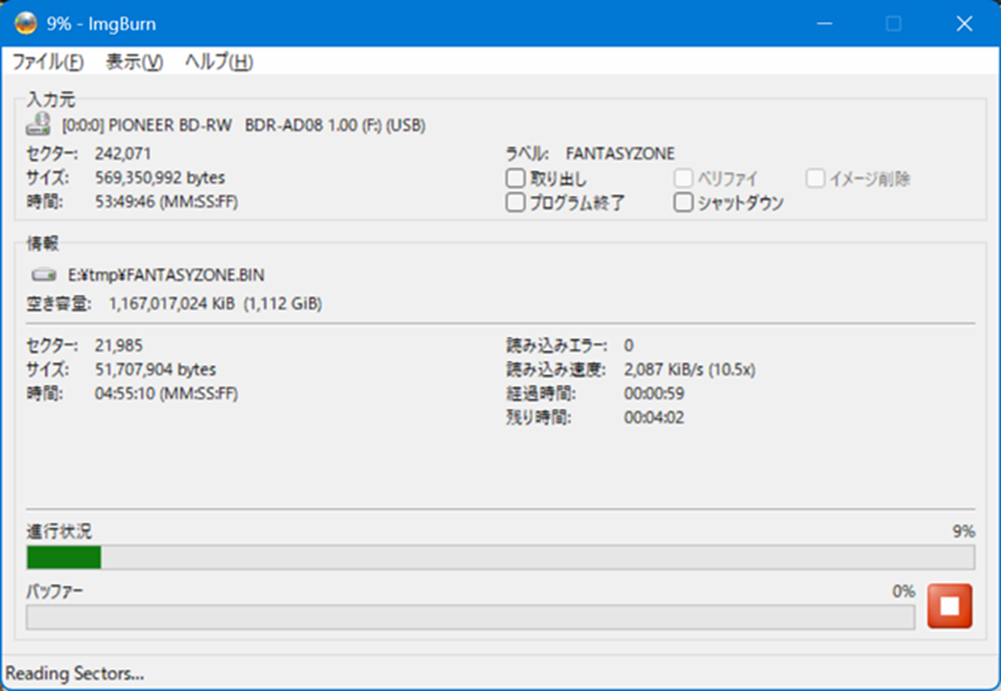Click the disabled ベリファイ checkbox
Viewport: 1008px width, 694px height.
click(684, 179)
